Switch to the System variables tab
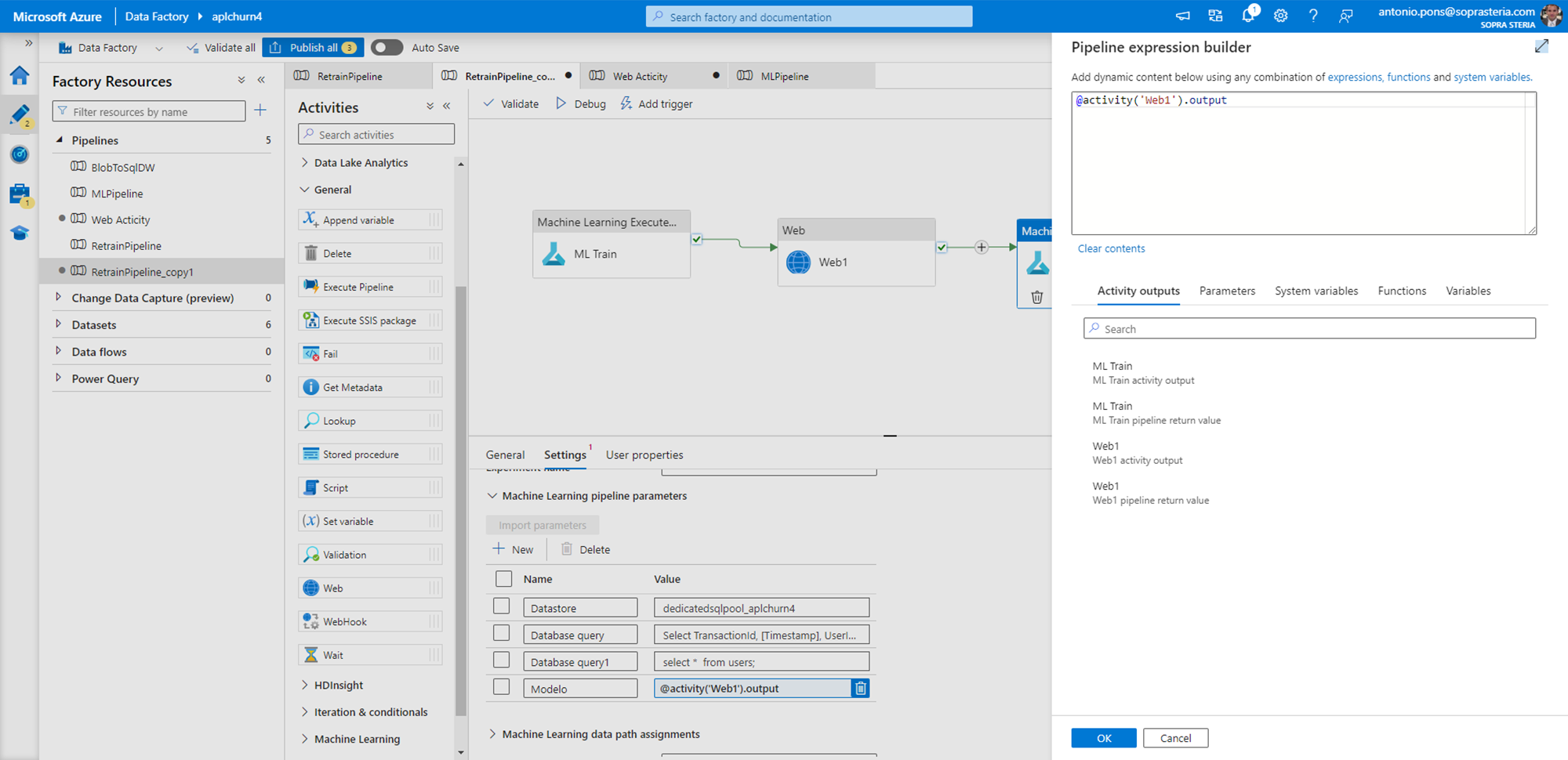The width and height of the screenshot is (1568, 760). [x=1316, y=291]
